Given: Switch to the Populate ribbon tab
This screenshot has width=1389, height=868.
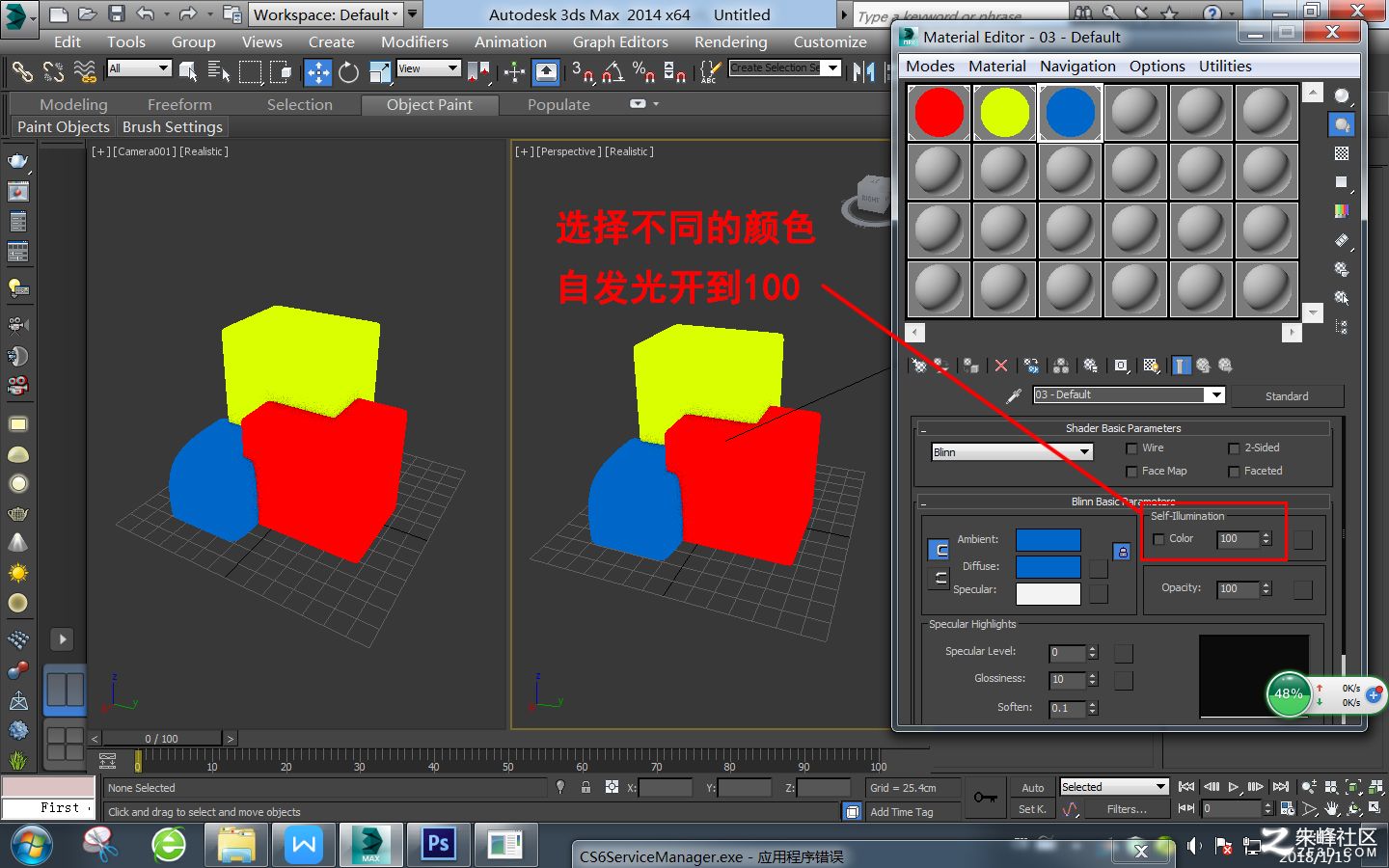Looking at the screenshot, I should 558,104.
